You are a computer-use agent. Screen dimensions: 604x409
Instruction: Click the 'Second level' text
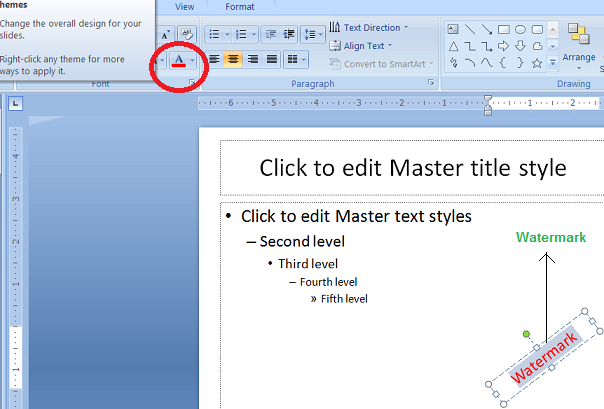click(x=302, y=241)
